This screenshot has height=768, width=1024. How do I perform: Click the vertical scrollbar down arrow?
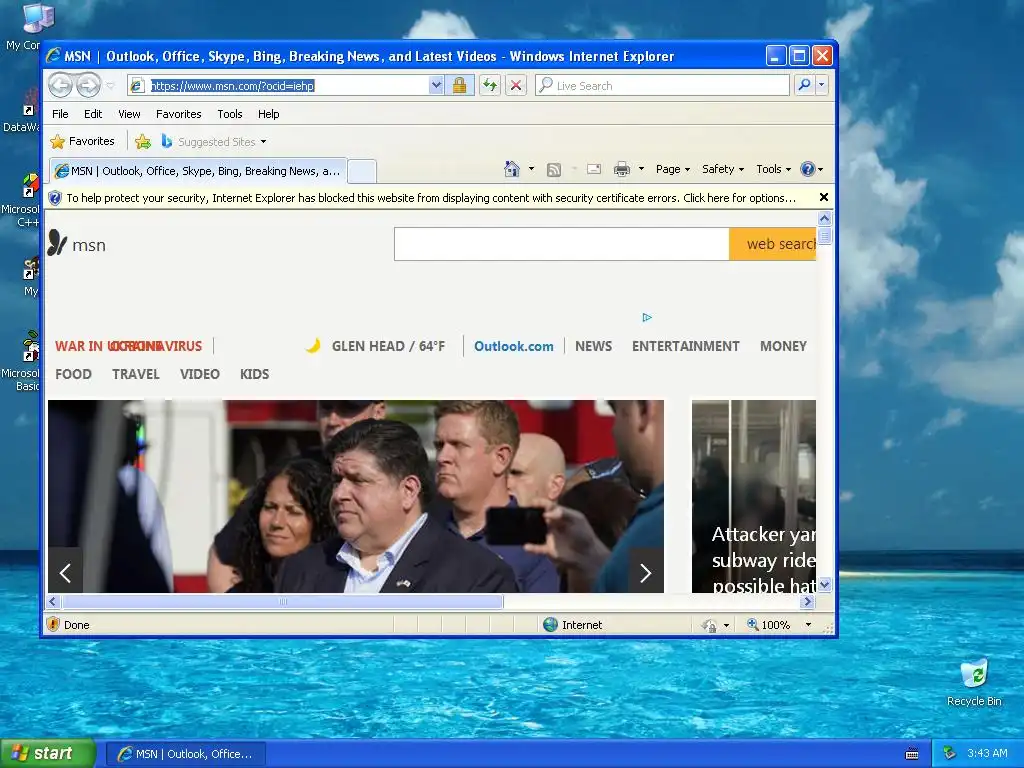pos(825,584)
